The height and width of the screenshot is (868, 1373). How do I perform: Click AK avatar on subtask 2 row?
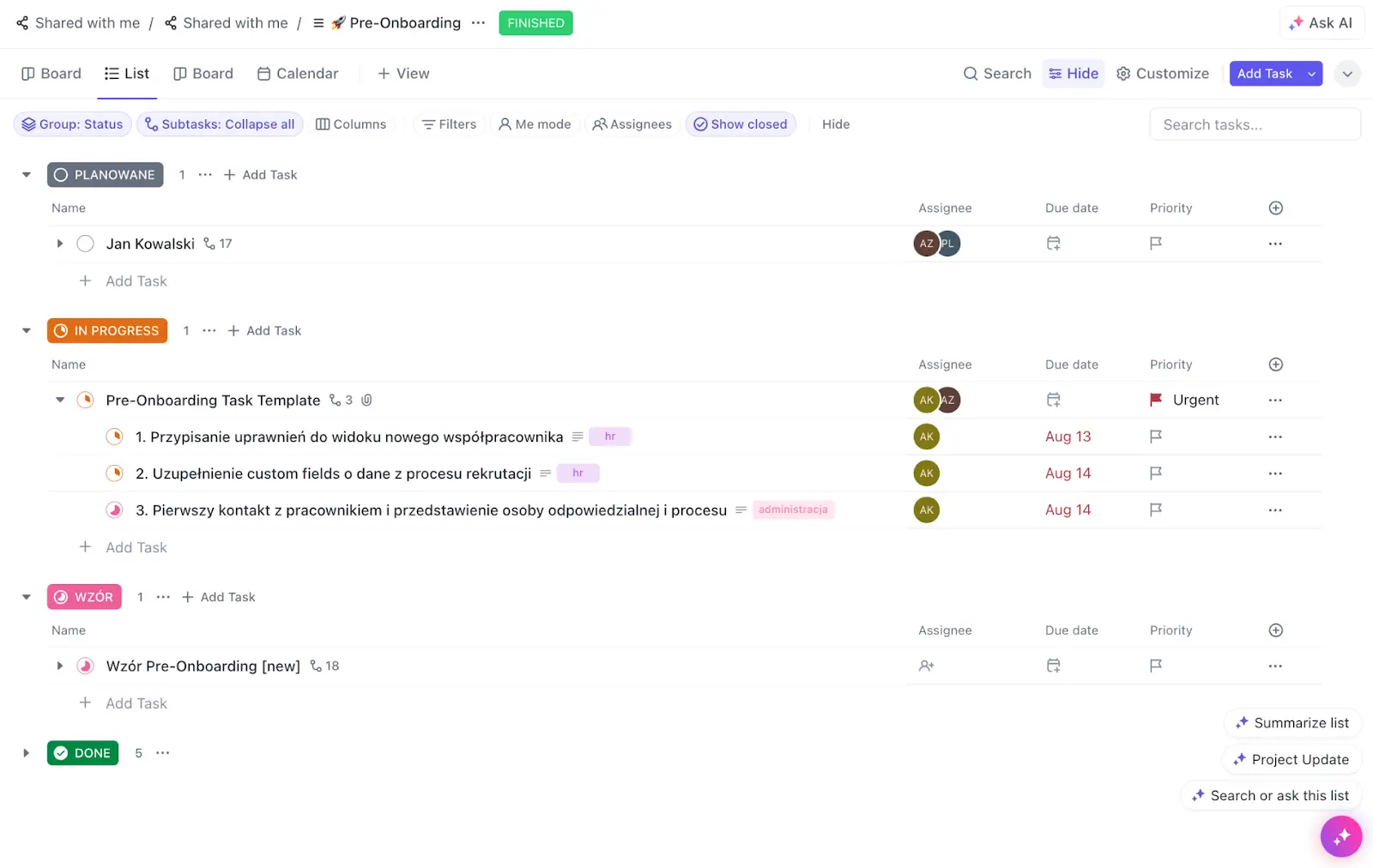click(927, 473)
